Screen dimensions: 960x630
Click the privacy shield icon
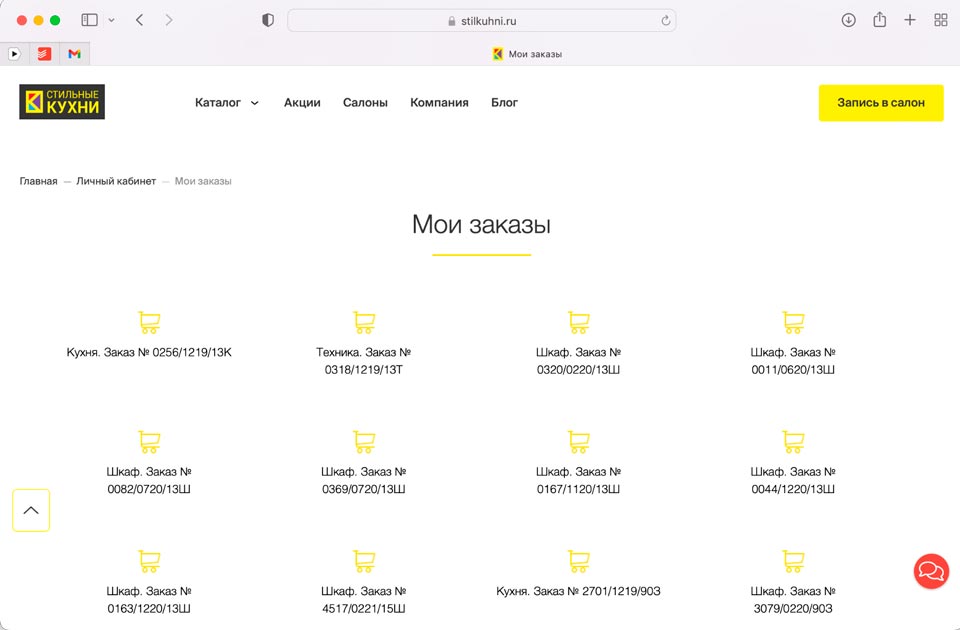pyautogui.click(x=268, y=20)
